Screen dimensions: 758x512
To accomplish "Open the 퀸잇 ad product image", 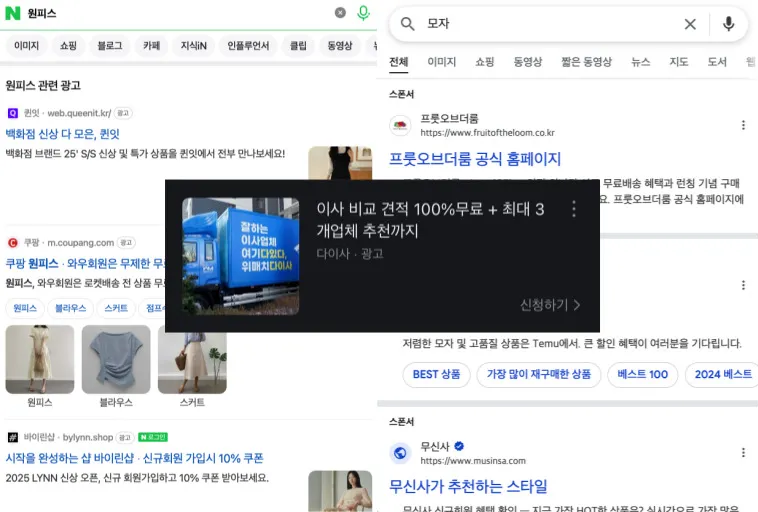I will (340, 163).
